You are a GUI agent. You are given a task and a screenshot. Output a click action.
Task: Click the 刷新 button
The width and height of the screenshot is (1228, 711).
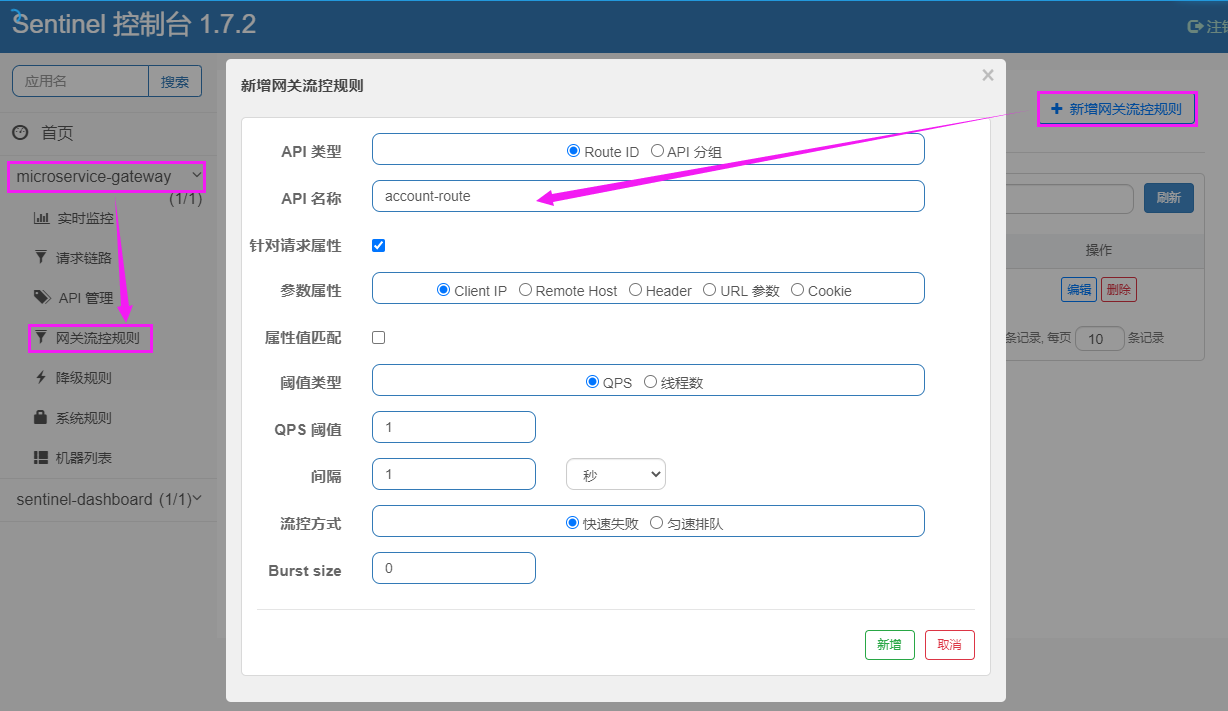pyautogui.click(x=1169, y=198)
